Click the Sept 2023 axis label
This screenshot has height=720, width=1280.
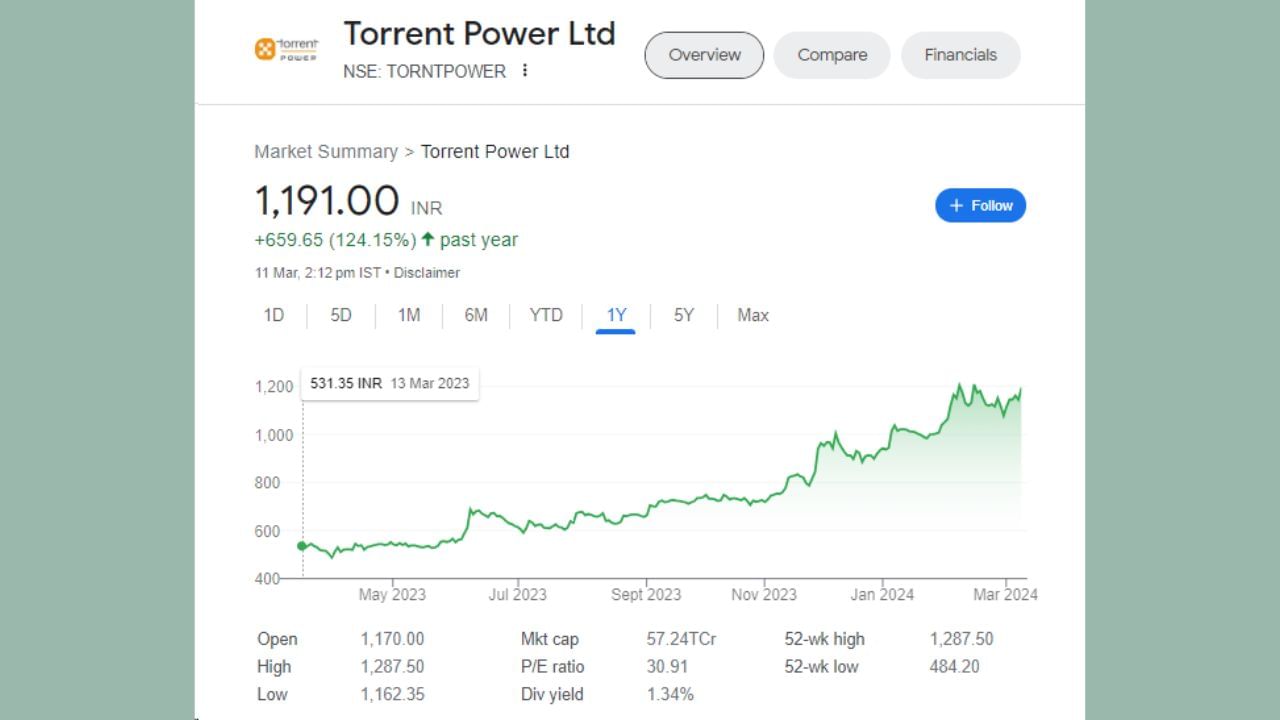pyautogui.click(x=646, y=594)
